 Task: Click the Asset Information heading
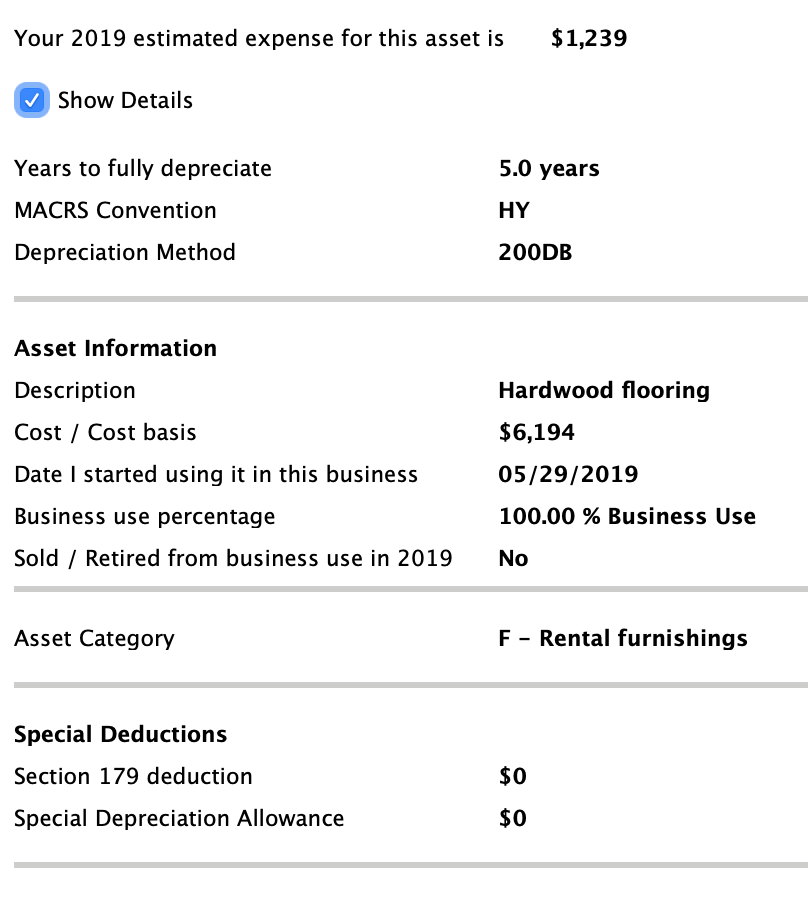(x=115, y=348)
